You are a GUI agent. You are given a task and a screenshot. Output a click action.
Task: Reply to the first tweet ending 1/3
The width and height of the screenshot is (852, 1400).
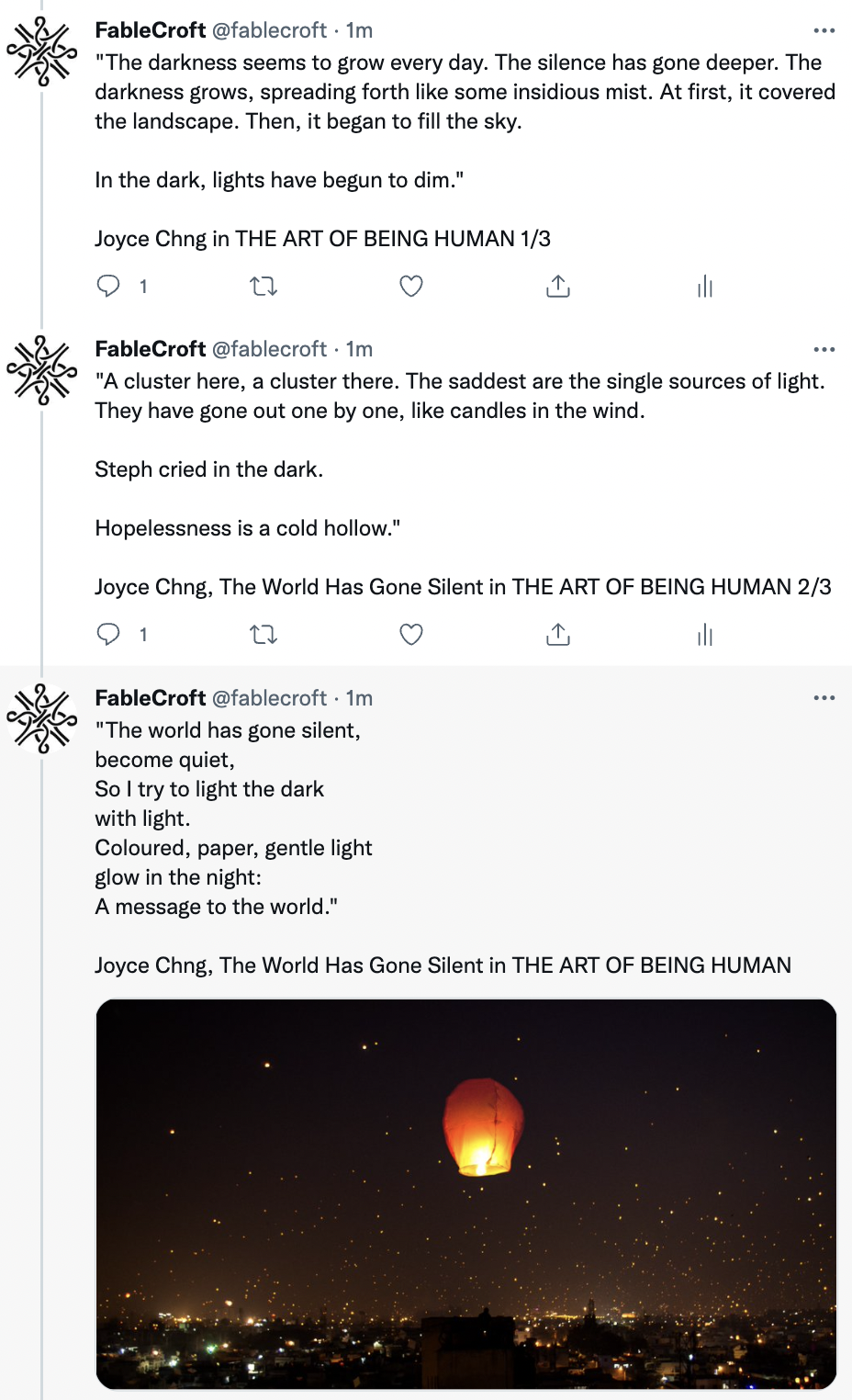(x=108, y=287)
